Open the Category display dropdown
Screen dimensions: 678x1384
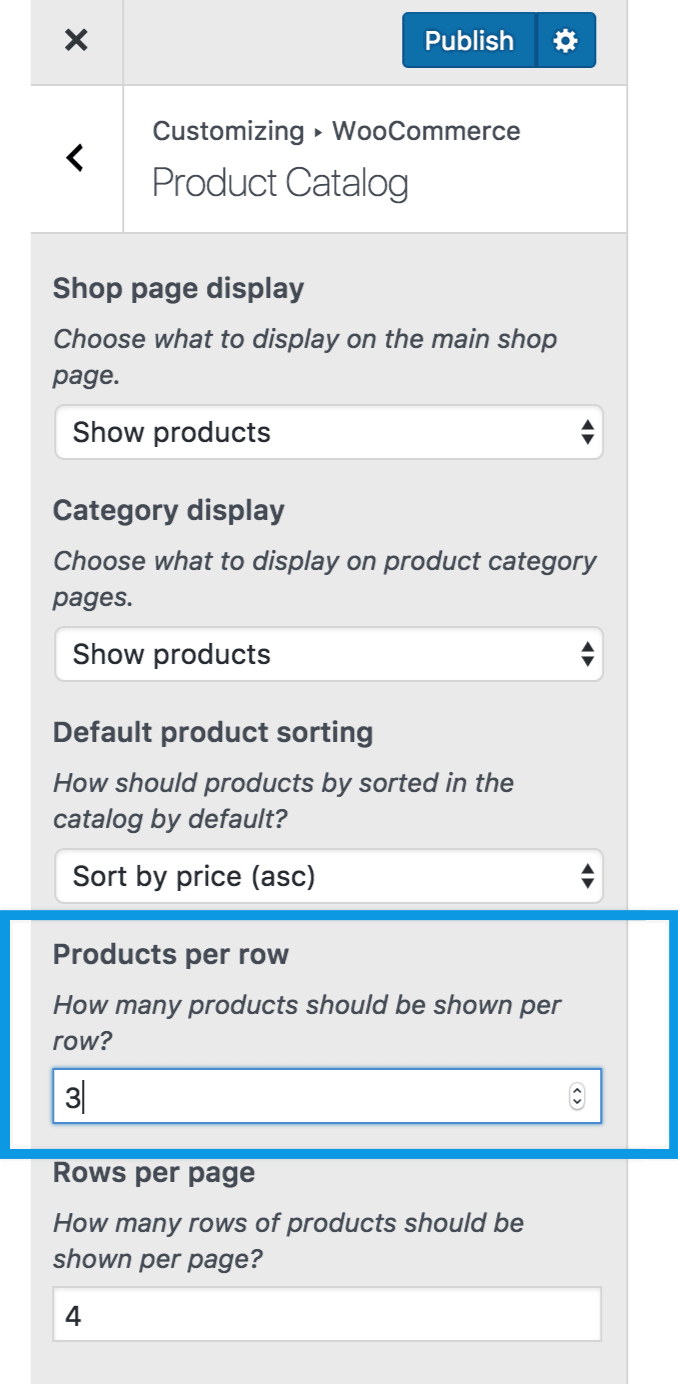coord(329,654)
